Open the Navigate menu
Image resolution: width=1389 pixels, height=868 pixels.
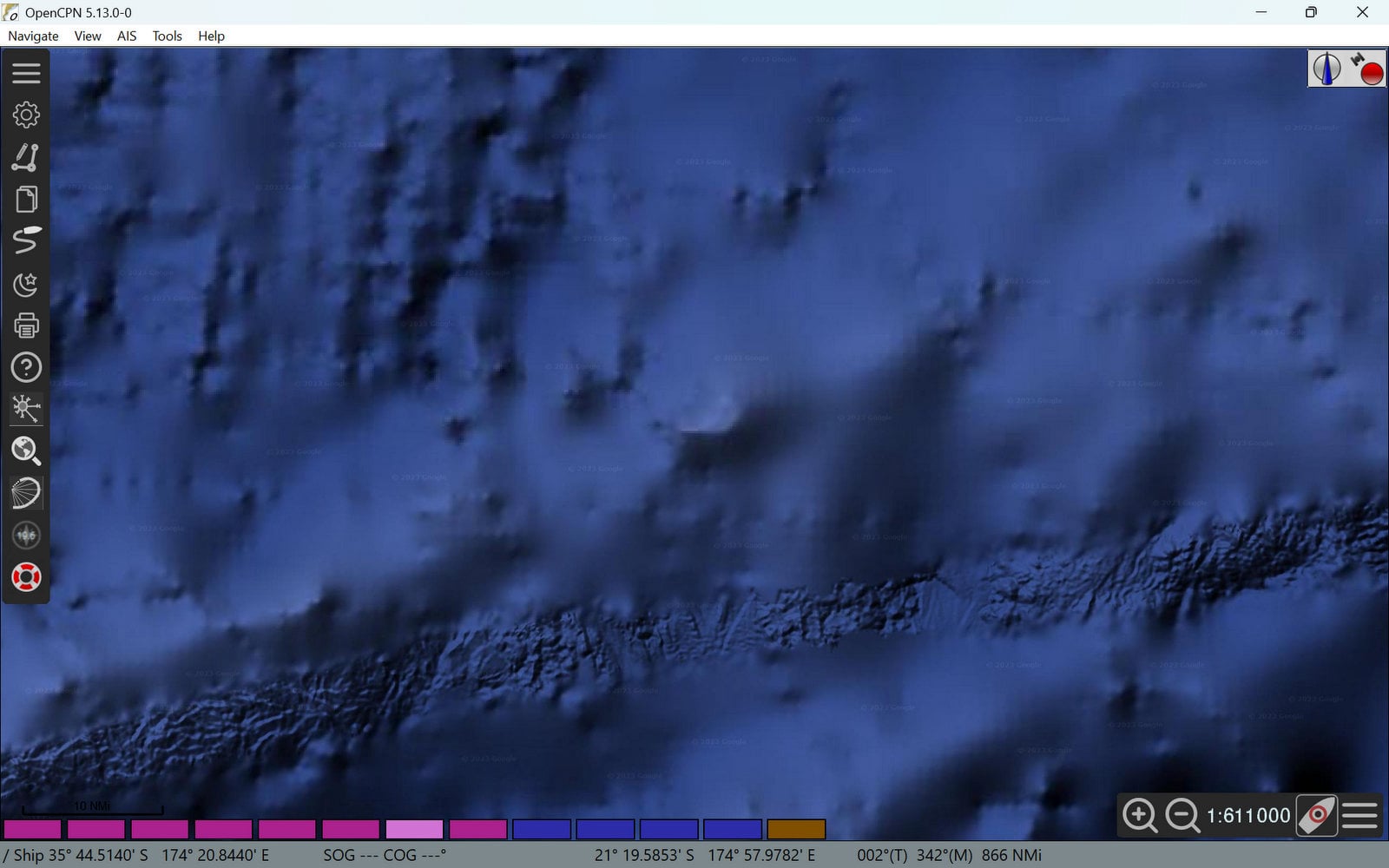tap(33, 36)
